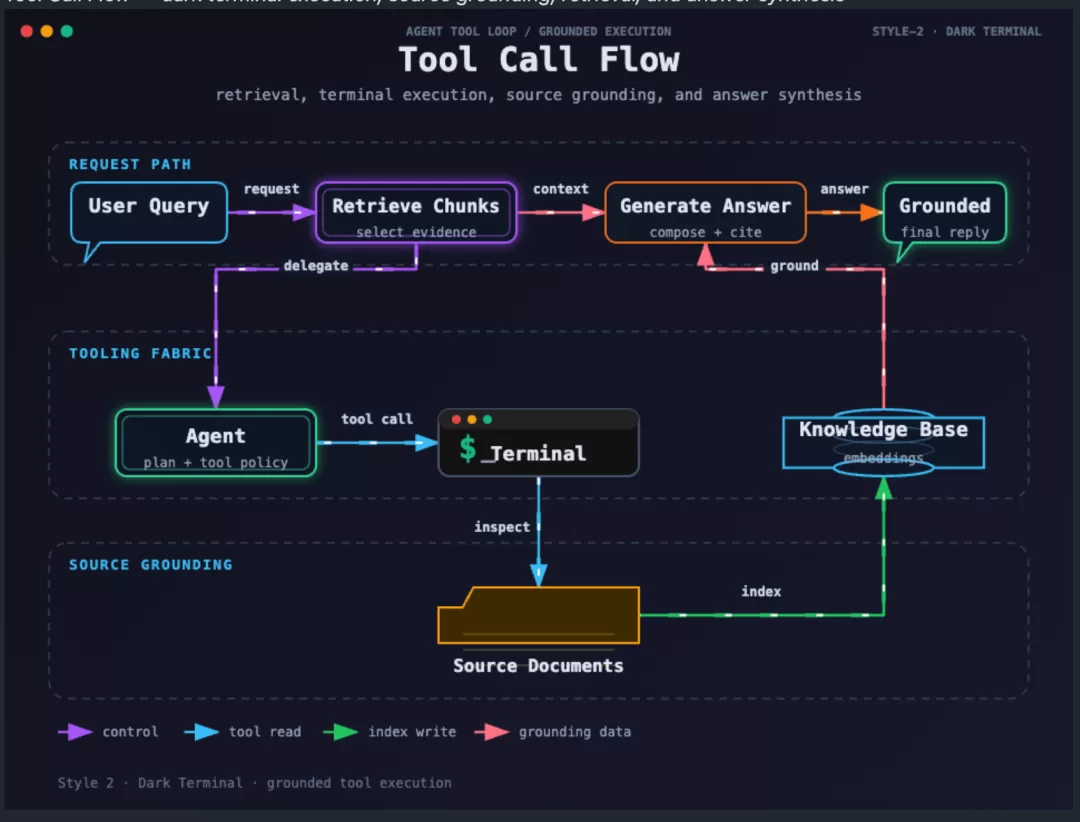Click the "Source Documents" caption text
This screenshot has height=822, width=1080.
pos(539,666)
